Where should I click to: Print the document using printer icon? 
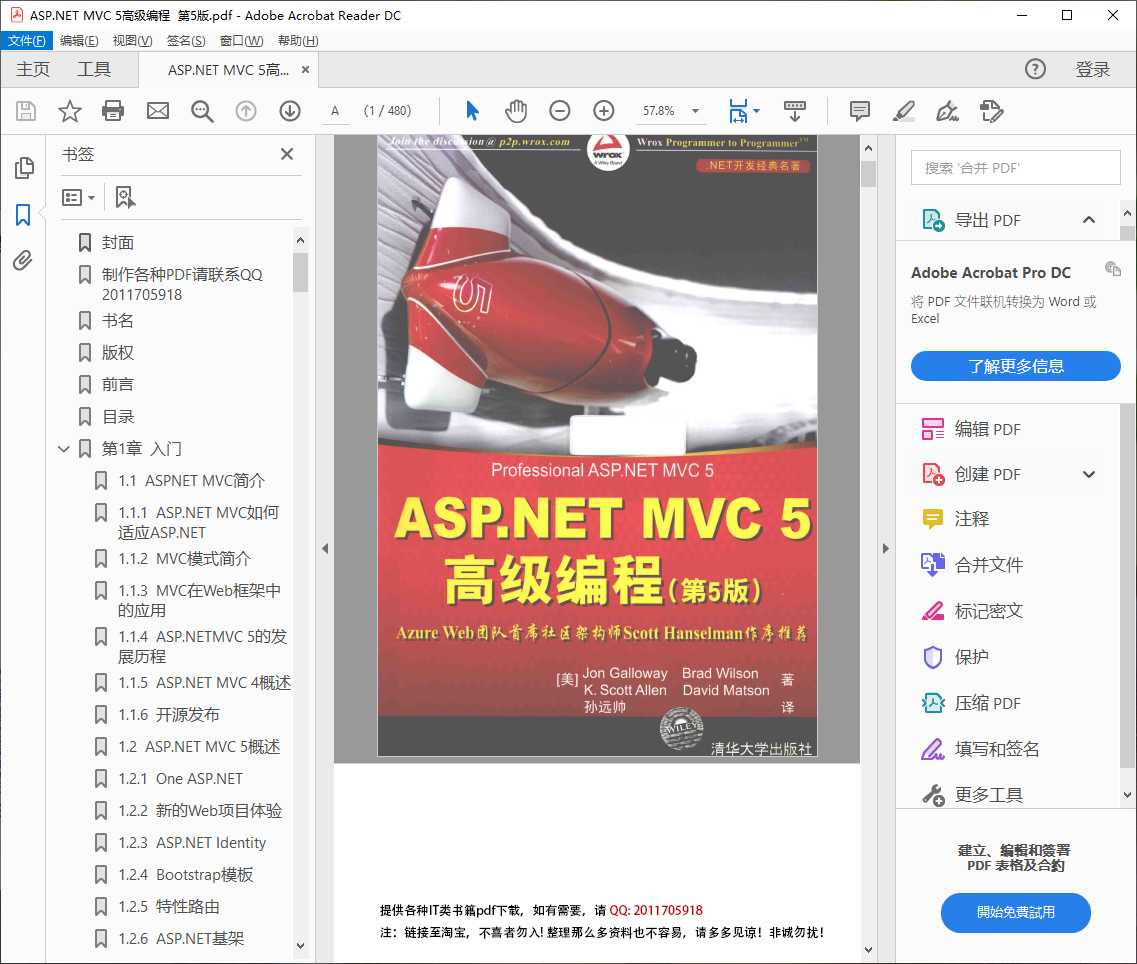(113, 111)
